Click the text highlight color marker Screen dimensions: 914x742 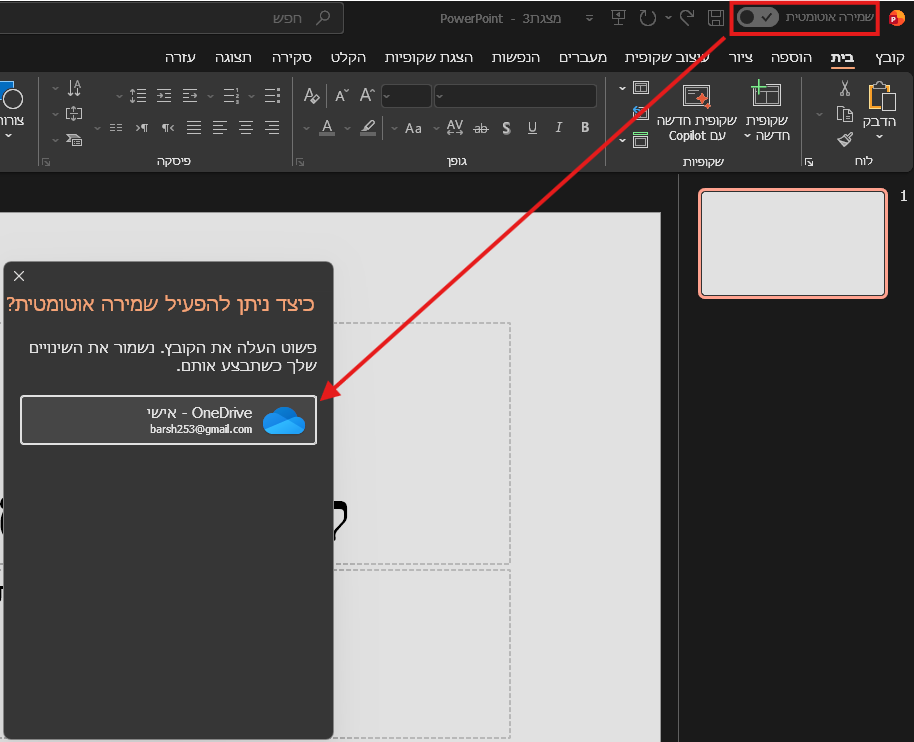[367, 128]
